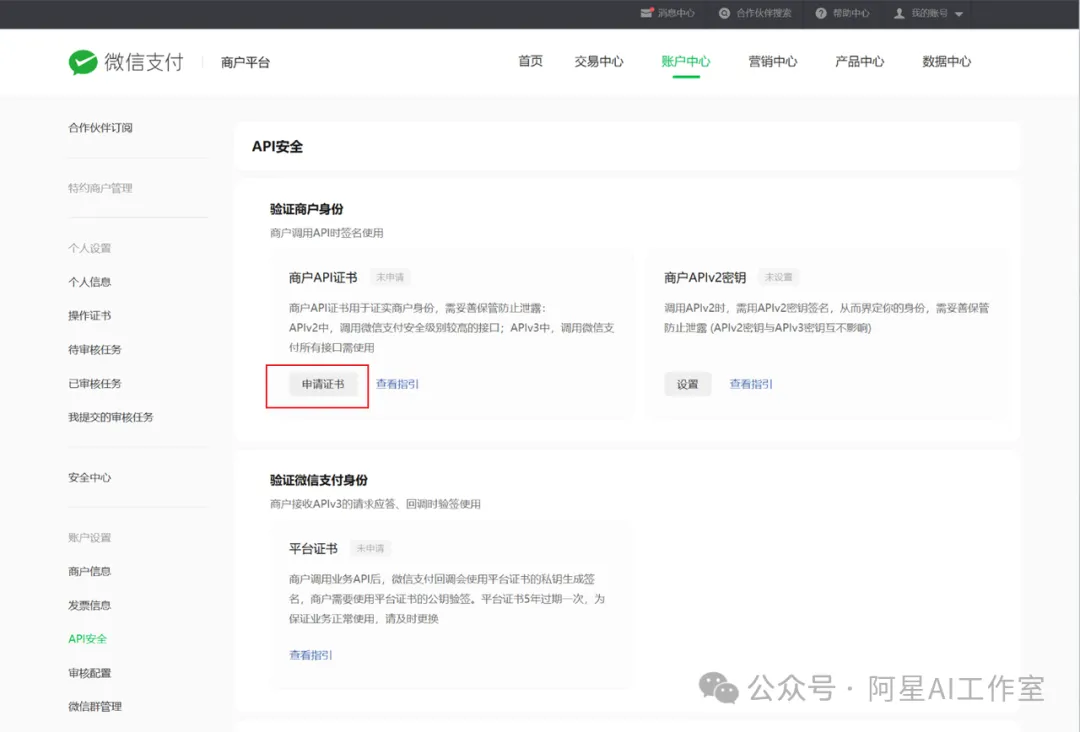This screenshot has width=1080, height=732.
Task: Open 合作伙伴搜索 in the top bar
Action: click(x=764, y=13)
